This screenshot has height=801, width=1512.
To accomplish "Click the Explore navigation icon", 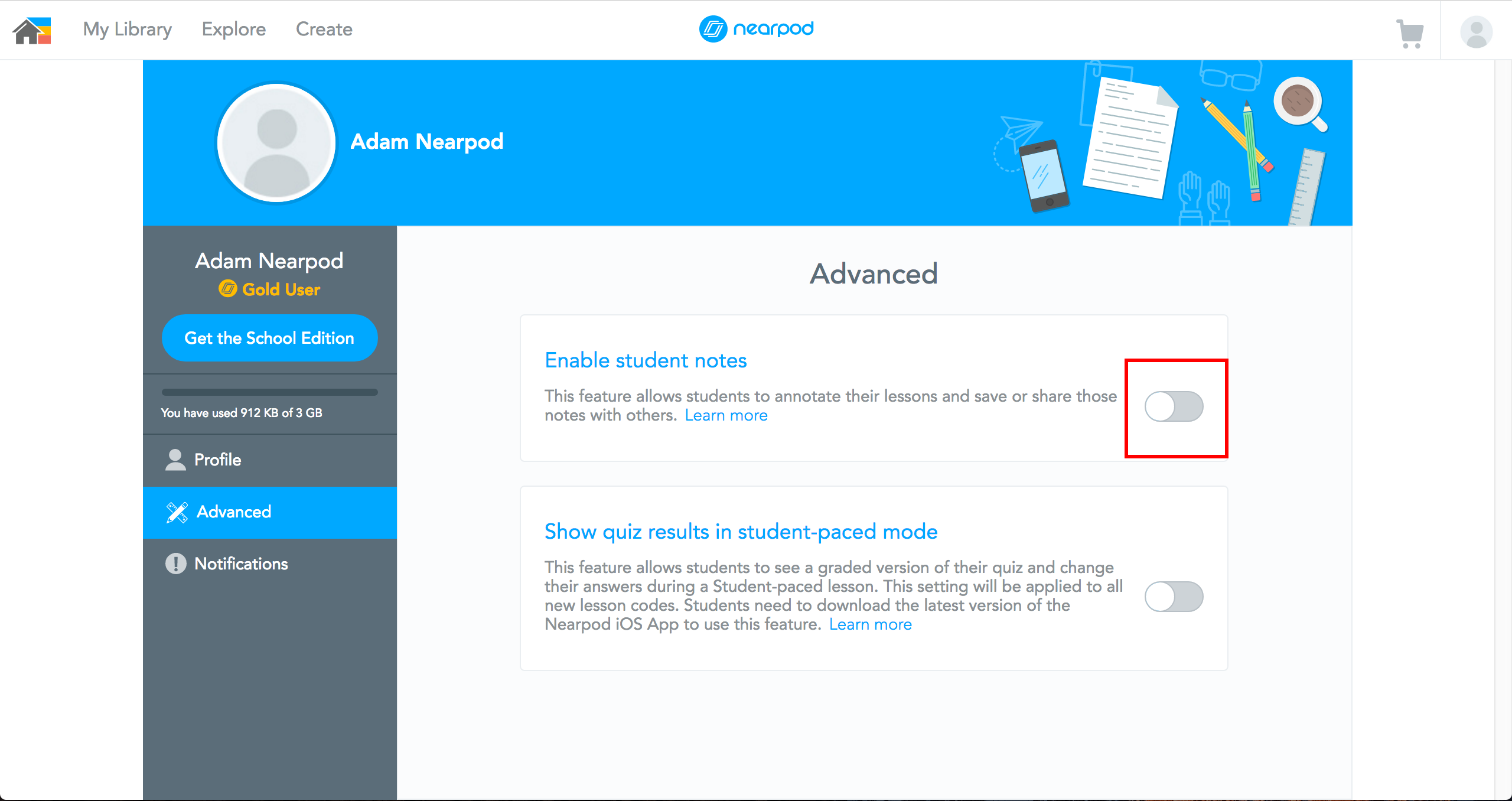I will (x=234, y=29).
